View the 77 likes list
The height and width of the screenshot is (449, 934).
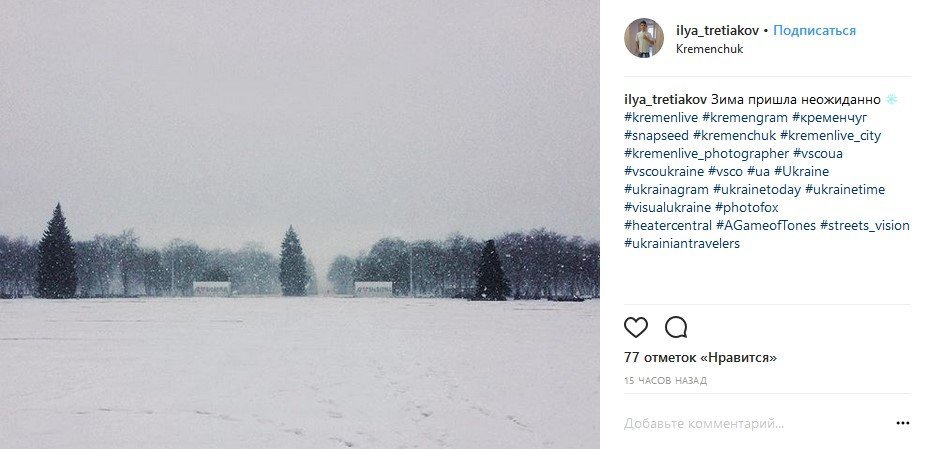click(x=700, y=357)
